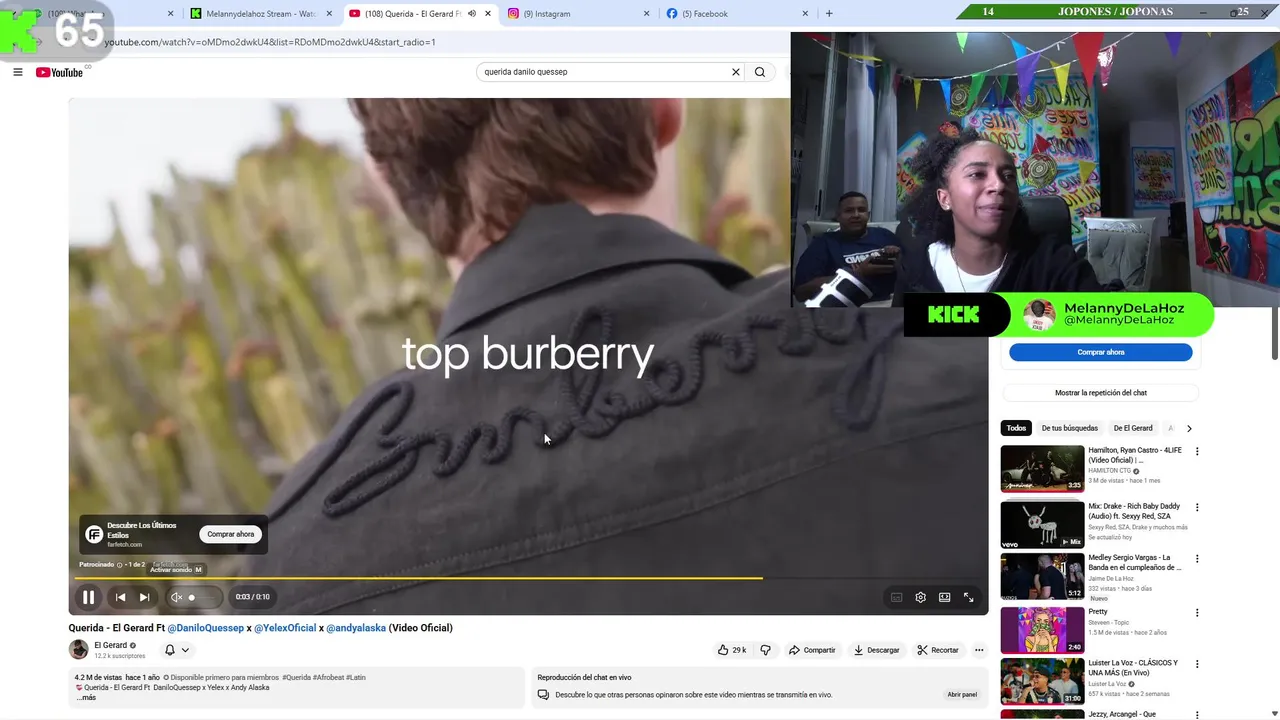Open more actions ellipsis under the video
The width and height of the screenshot is (1280, 720).
[979, 650]
